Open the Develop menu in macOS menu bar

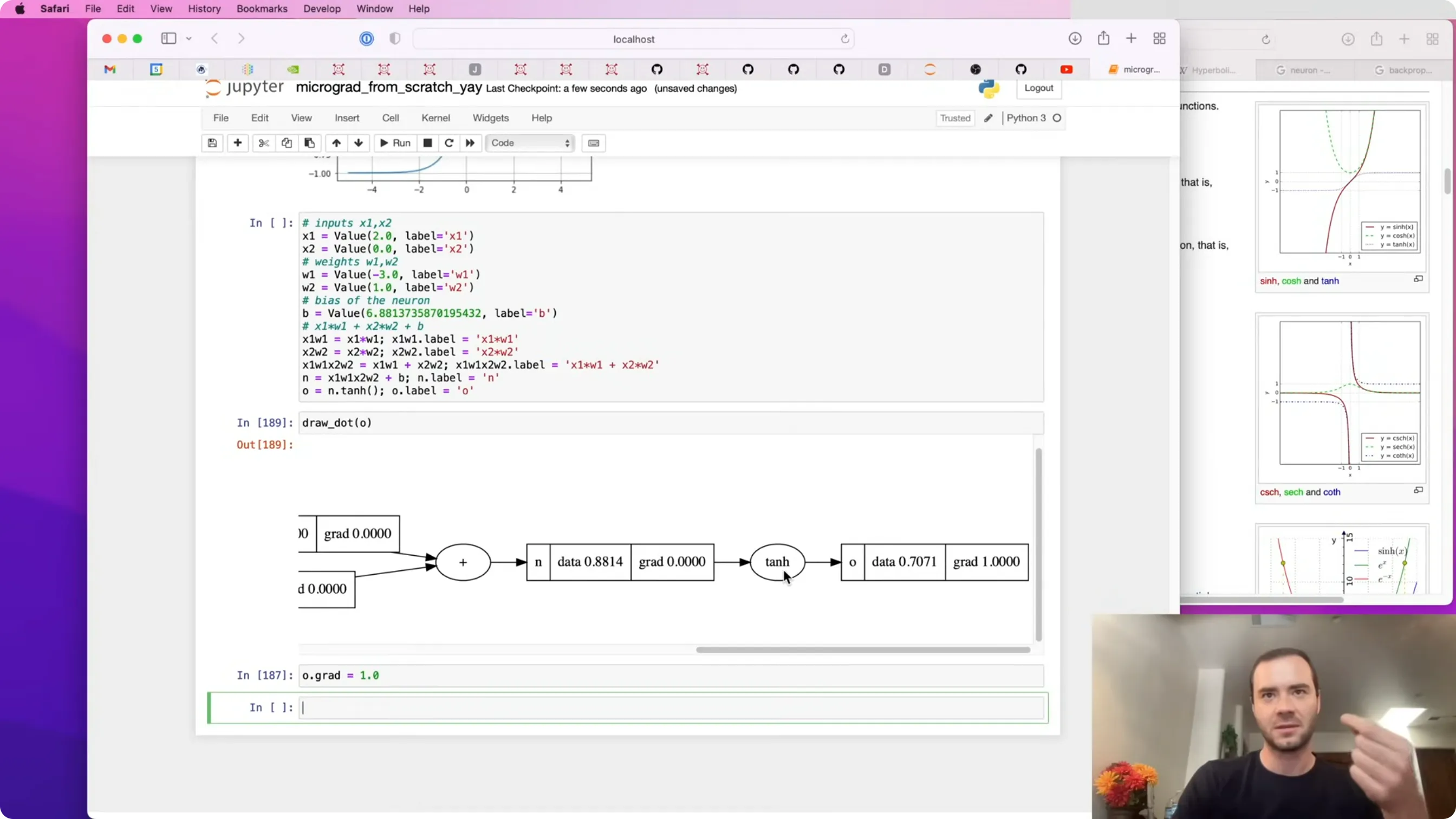(322, 9)
